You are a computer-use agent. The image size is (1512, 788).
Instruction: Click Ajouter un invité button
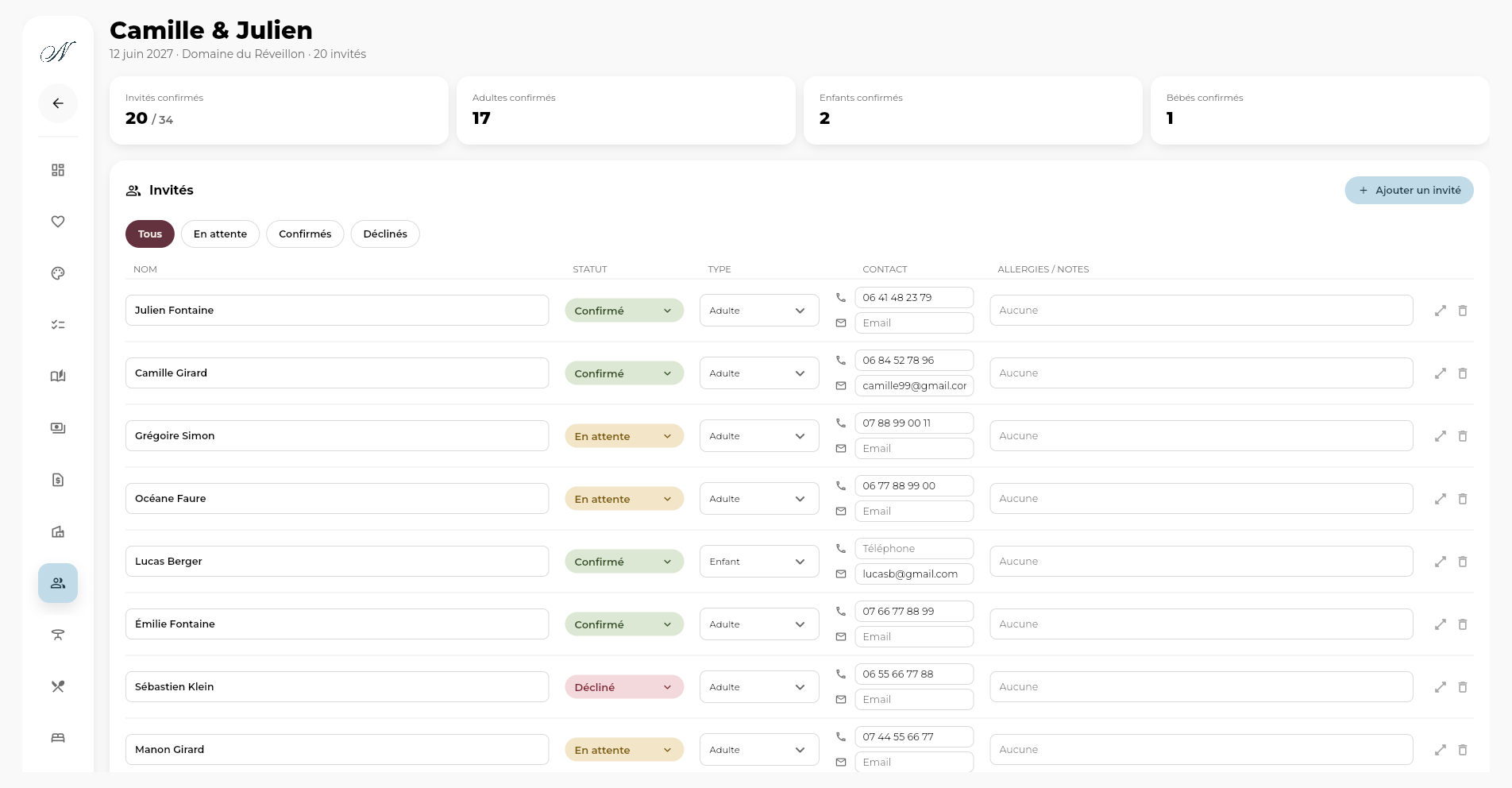tap(1409, 190)
